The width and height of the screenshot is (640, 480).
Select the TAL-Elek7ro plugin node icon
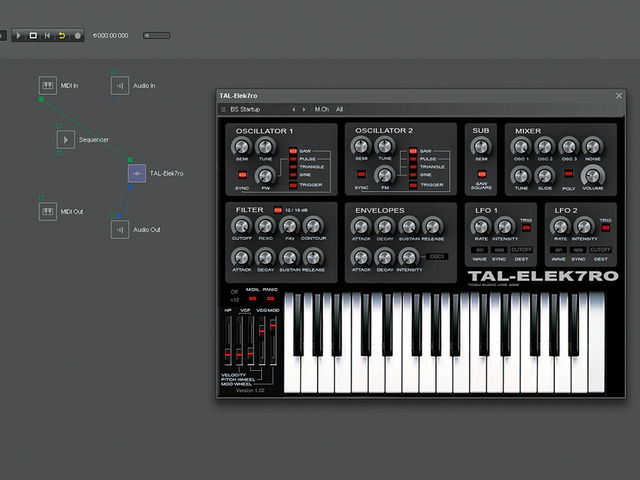click(137, 173)
